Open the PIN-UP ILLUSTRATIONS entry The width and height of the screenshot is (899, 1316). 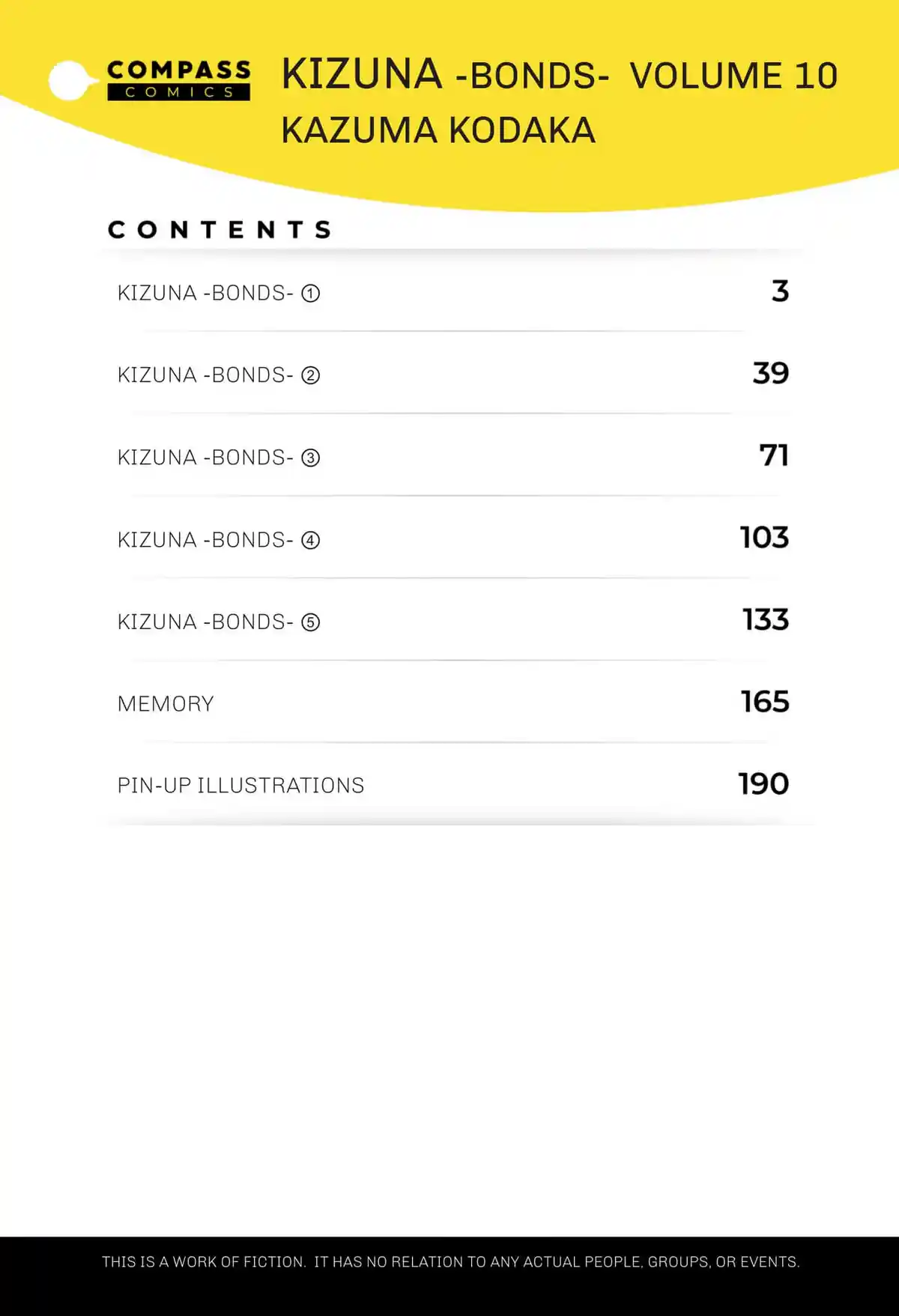pos(453,785)
